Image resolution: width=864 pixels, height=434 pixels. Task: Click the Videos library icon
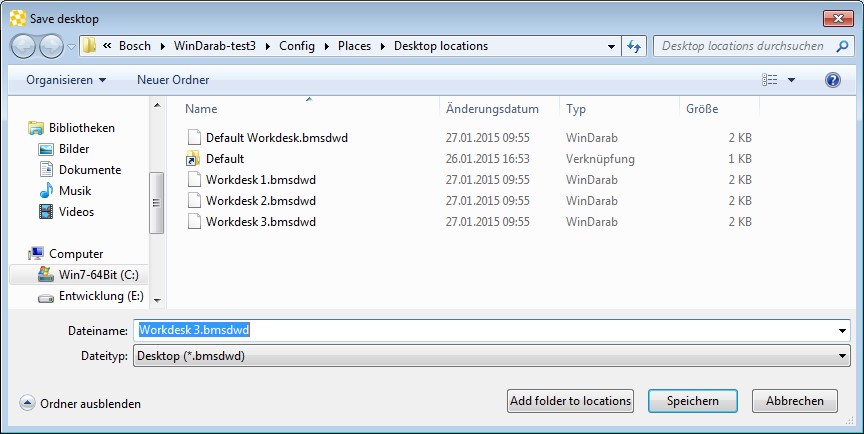coord(45,212)
